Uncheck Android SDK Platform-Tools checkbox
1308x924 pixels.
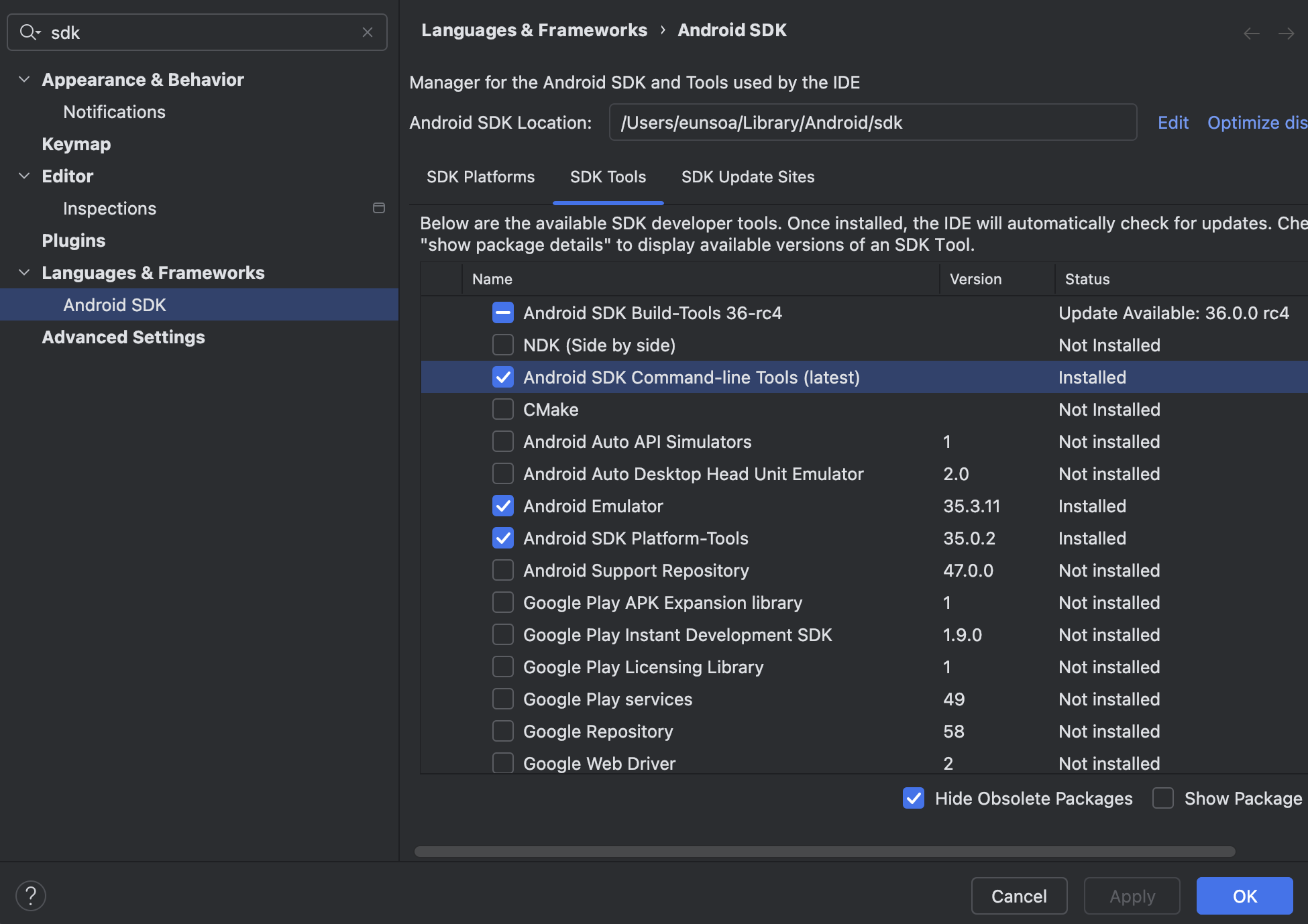(503, 538)
